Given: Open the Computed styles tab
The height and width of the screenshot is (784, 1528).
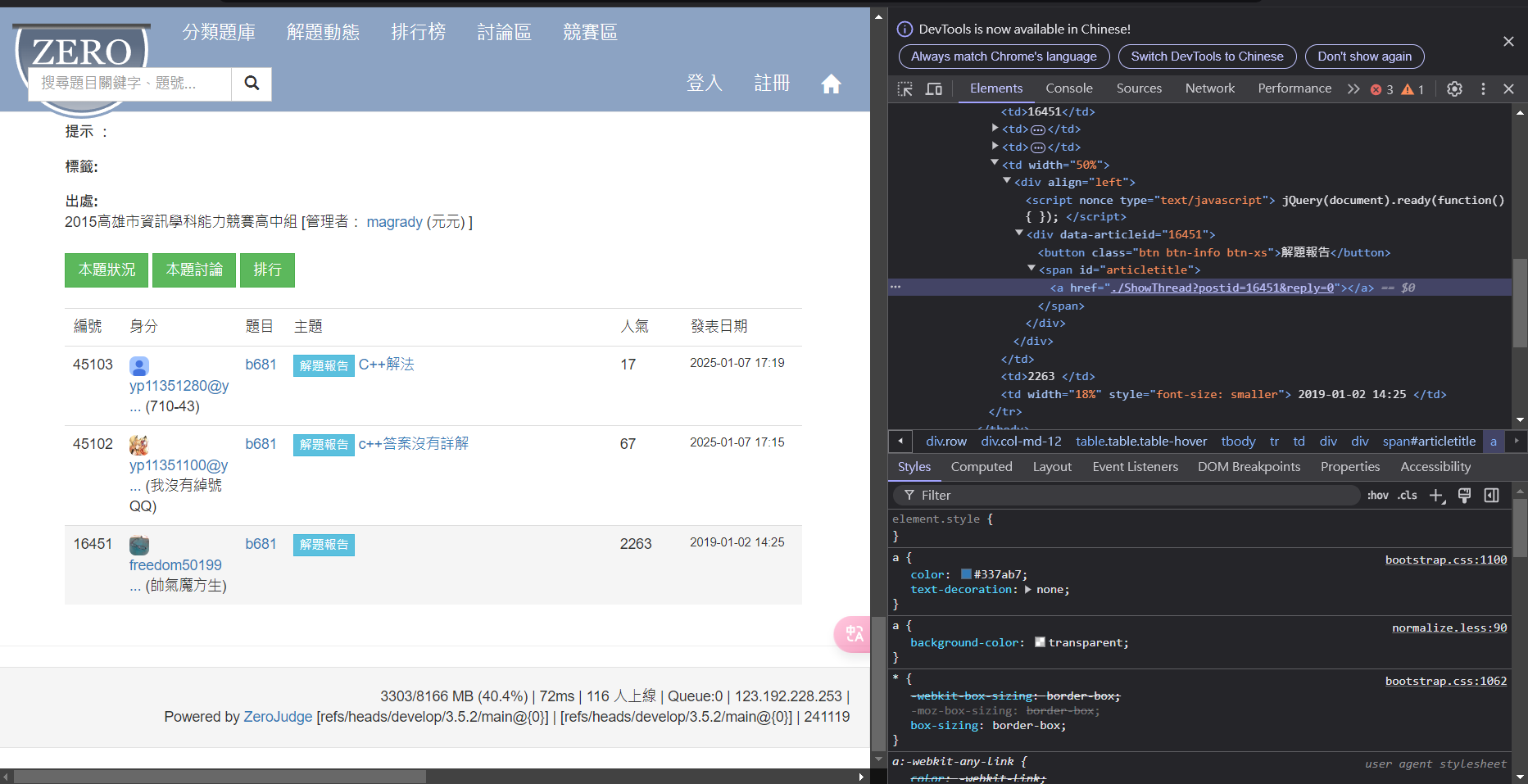Looking at the screenshot, I should point(981,467).
